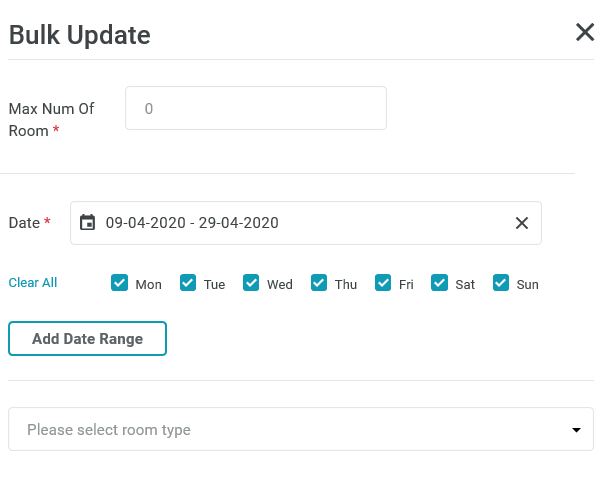Viewport: 602px width, 478px height.
Task: Click the Add Date Range button
Action: pos(87,339)
